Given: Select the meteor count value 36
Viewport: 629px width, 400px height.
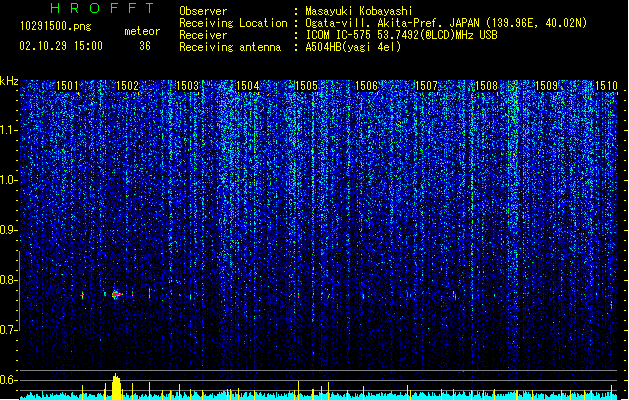Looking at the screenshot, I should click(145, 46).
